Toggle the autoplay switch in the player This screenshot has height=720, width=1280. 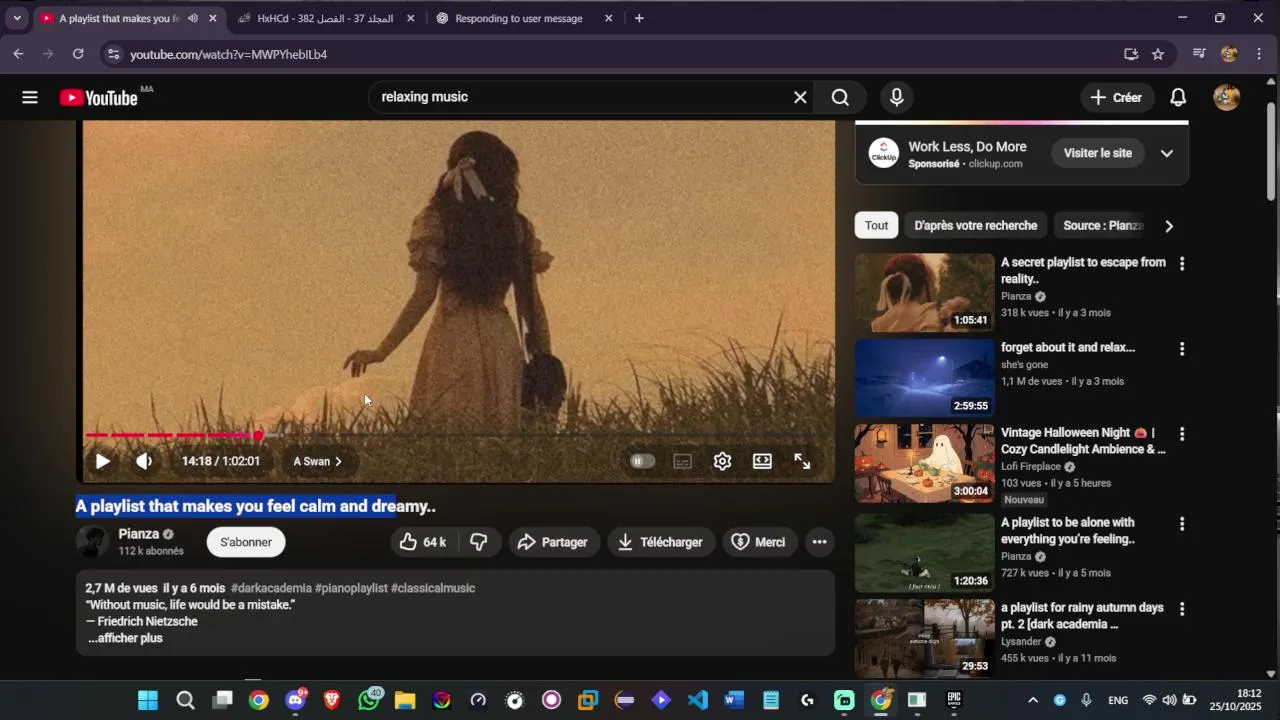[x=642, y=461]
